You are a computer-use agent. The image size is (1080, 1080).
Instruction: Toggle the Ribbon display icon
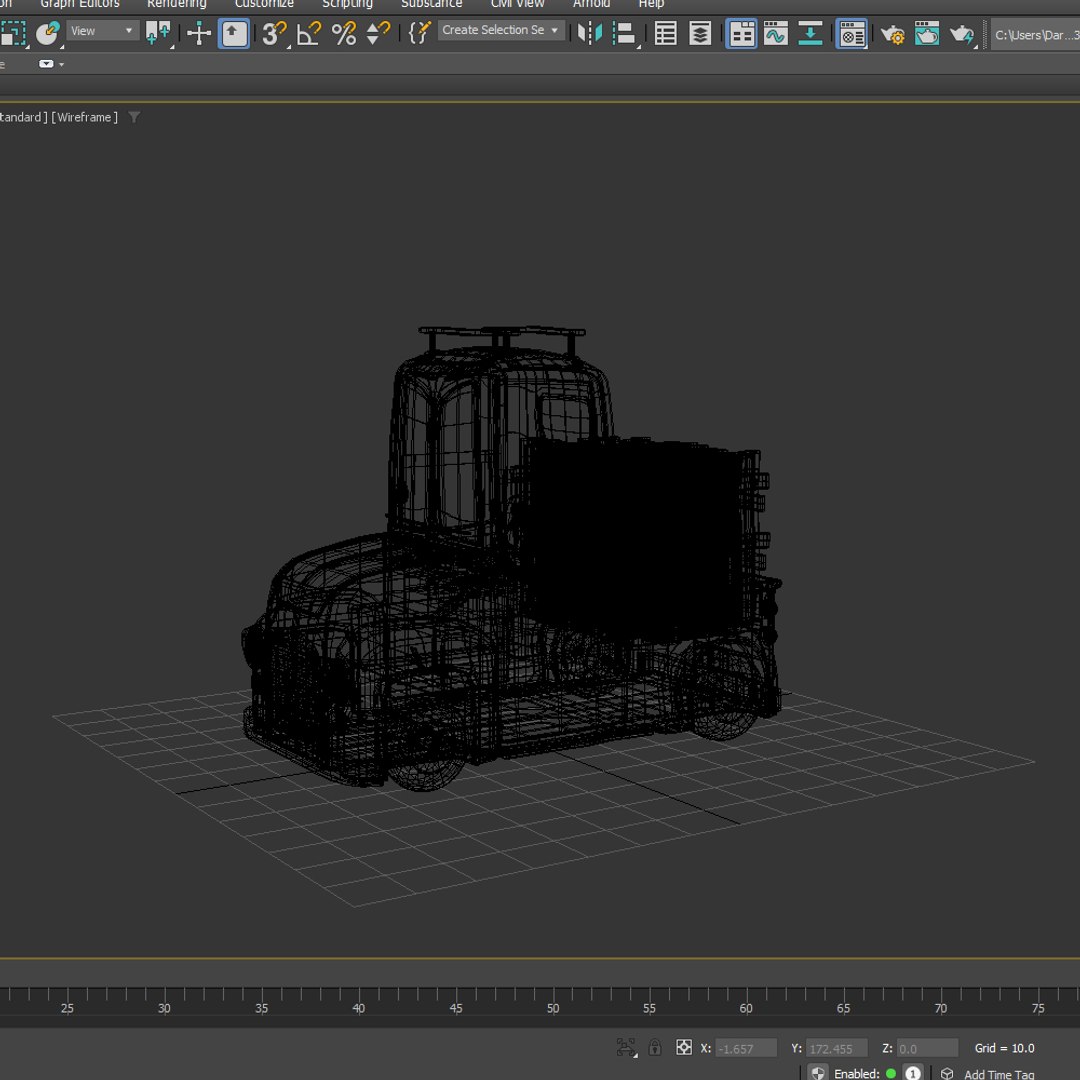click(741, 34)
